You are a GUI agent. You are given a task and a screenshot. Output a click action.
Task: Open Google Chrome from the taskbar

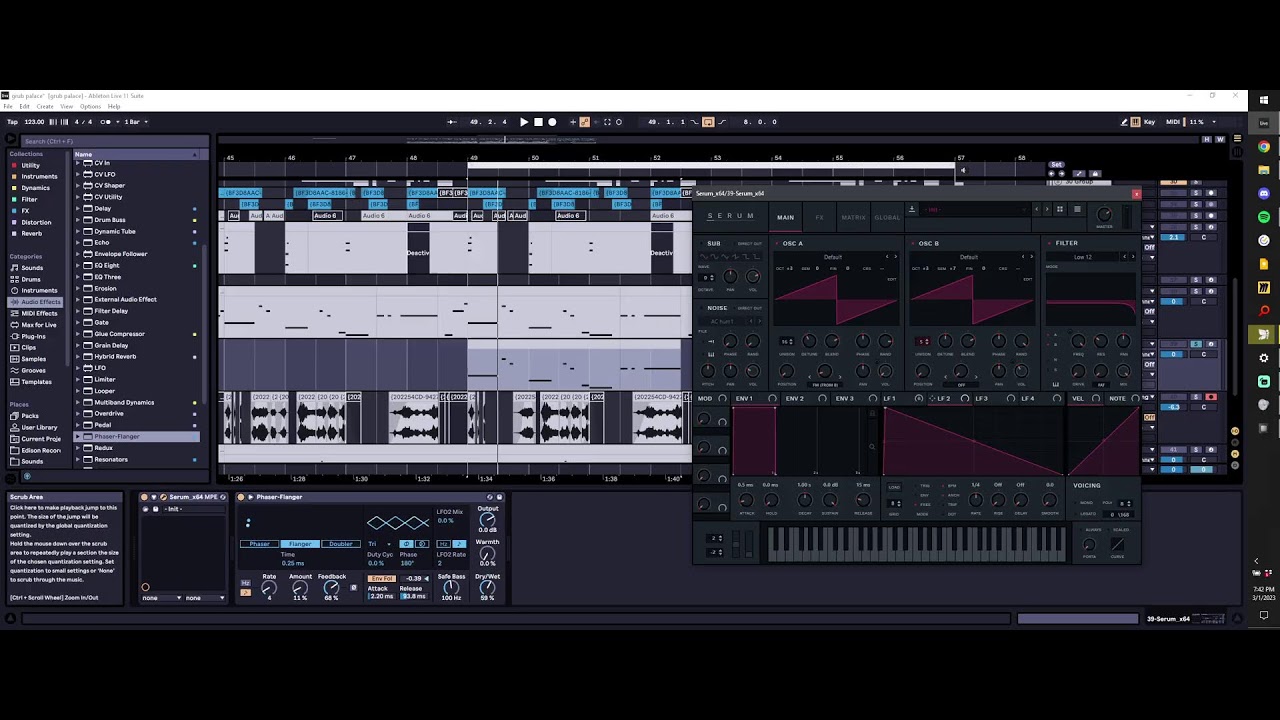1264,147
